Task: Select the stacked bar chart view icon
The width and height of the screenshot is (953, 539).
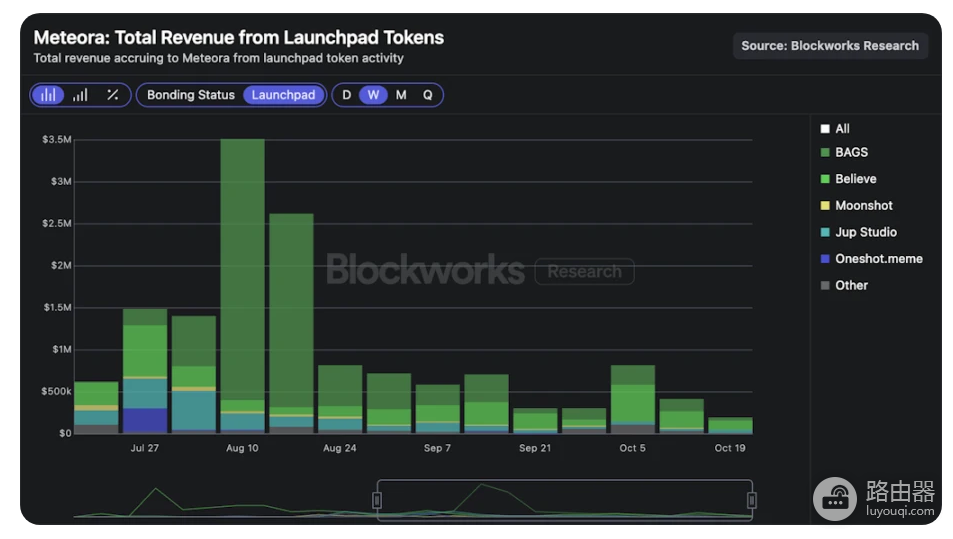Action: coord(48,95)
